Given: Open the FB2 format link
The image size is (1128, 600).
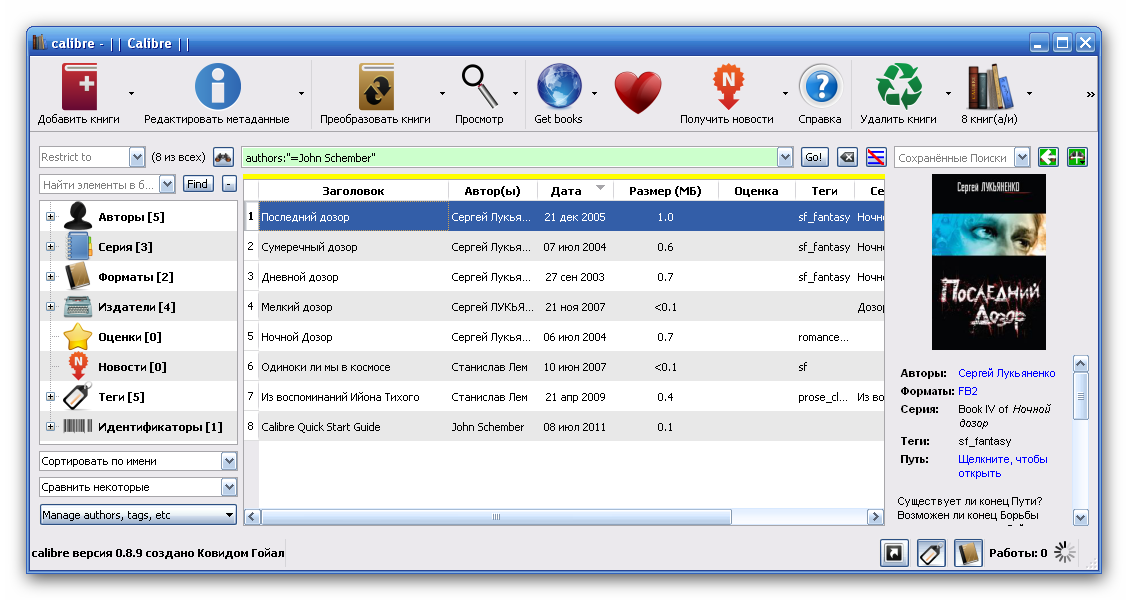Looking at the screenshot, I should pyautogui.click(x=968, y=391).
